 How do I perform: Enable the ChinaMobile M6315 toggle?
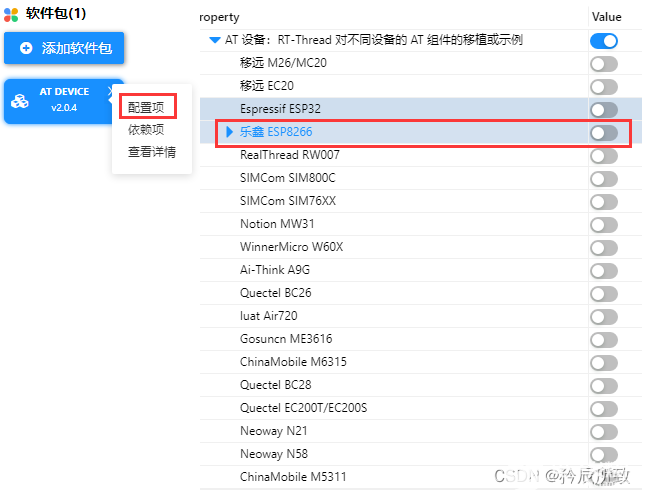tap(604, 363)
